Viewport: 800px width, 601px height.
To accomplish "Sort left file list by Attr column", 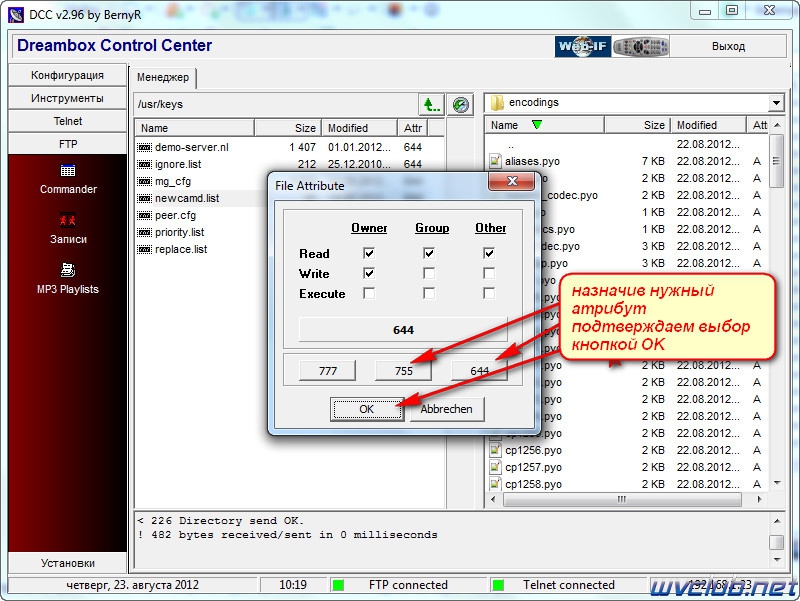I will (413, 128).
